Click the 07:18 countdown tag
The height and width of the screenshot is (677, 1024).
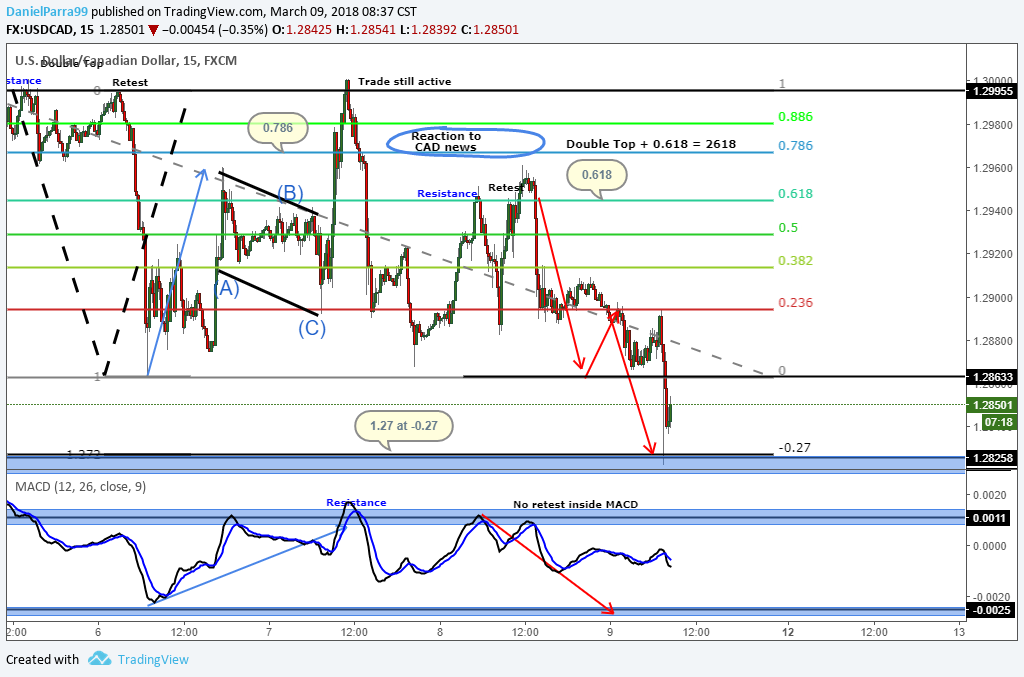tap(999, 422)
